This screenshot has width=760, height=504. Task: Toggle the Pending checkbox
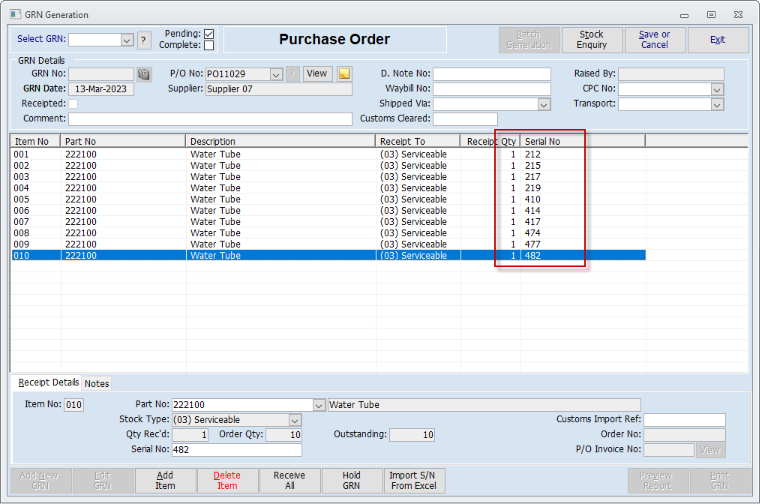[x=209, y=33]
